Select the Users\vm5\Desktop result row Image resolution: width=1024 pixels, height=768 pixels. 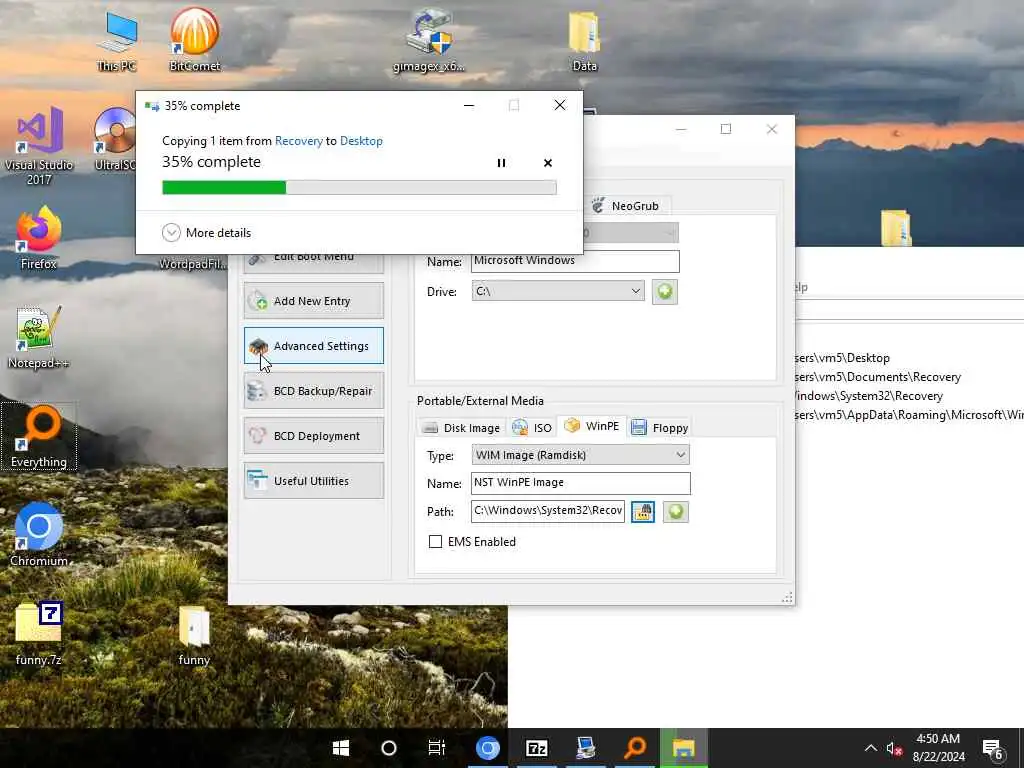tap(909, 358)
